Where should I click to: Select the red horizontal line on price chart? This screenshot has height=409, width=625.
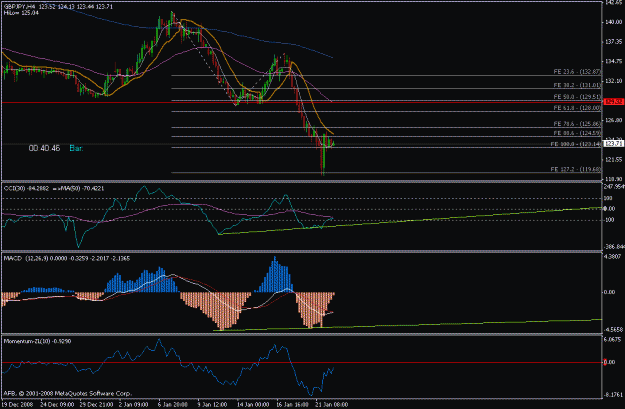302,102
